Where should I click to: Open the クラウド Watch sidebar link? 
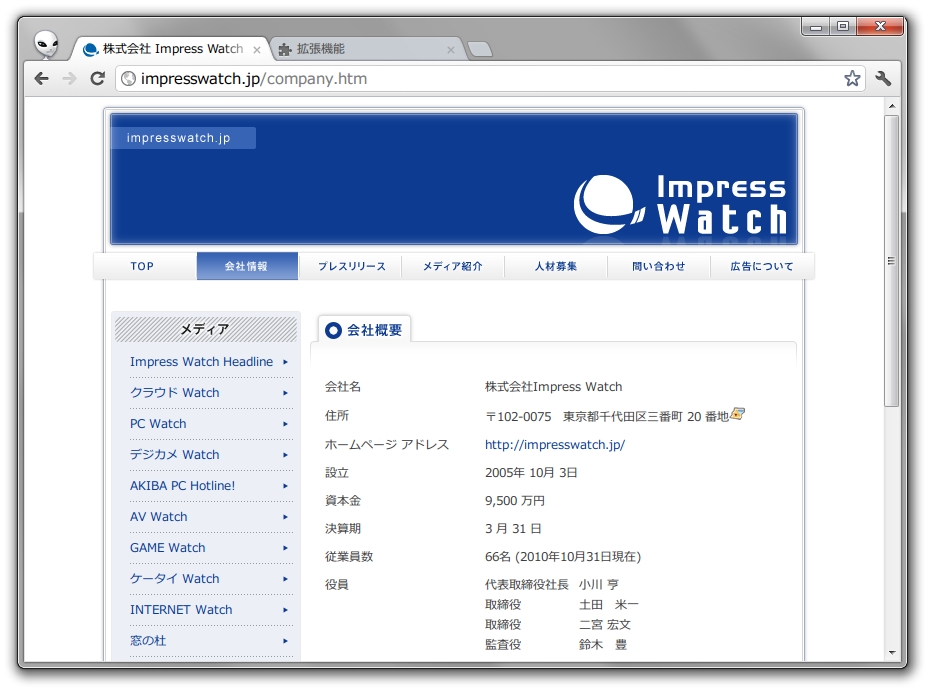175,392
